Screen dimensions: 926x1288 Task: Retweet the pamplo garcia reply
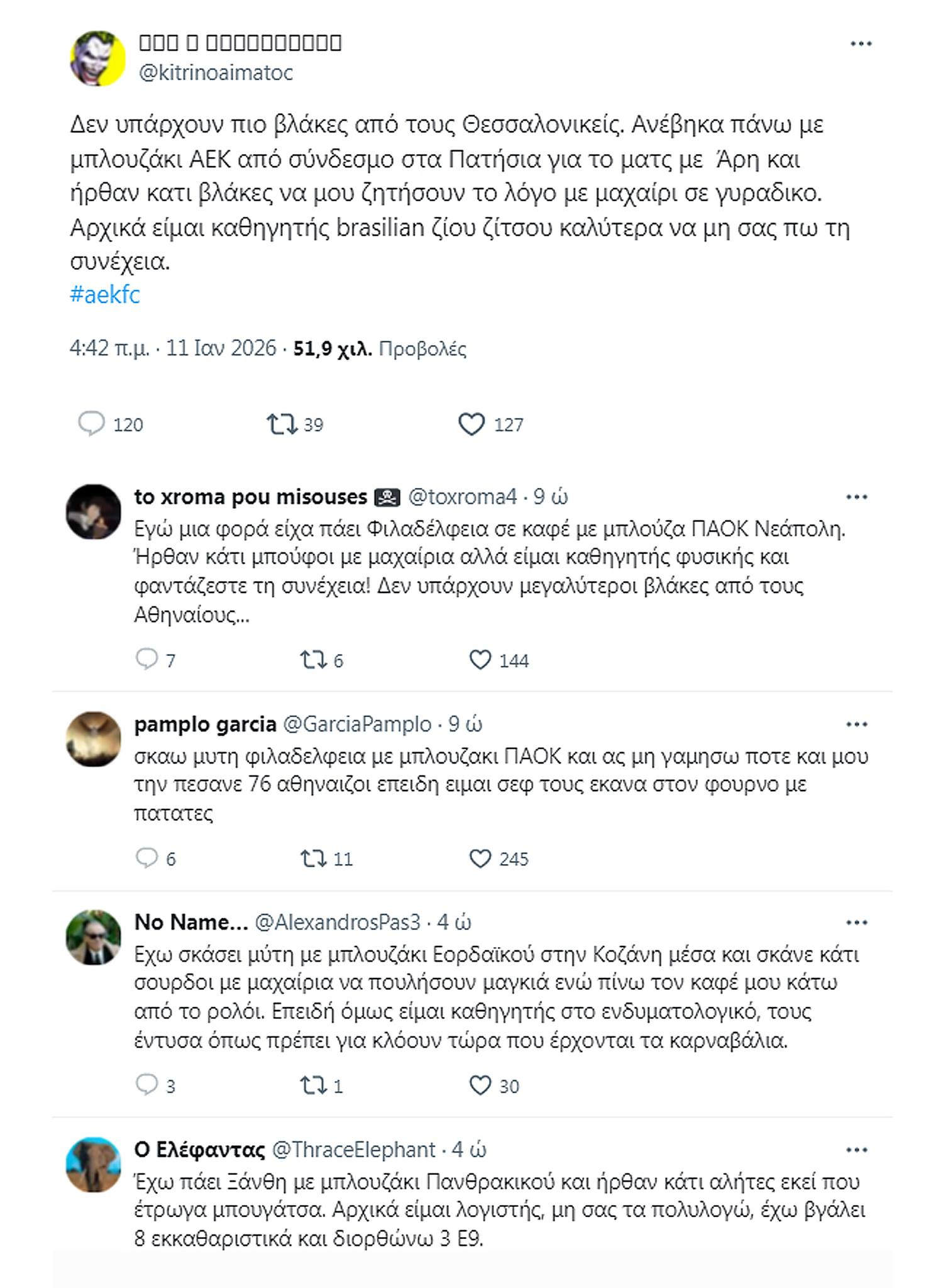[x=312, y=858]
